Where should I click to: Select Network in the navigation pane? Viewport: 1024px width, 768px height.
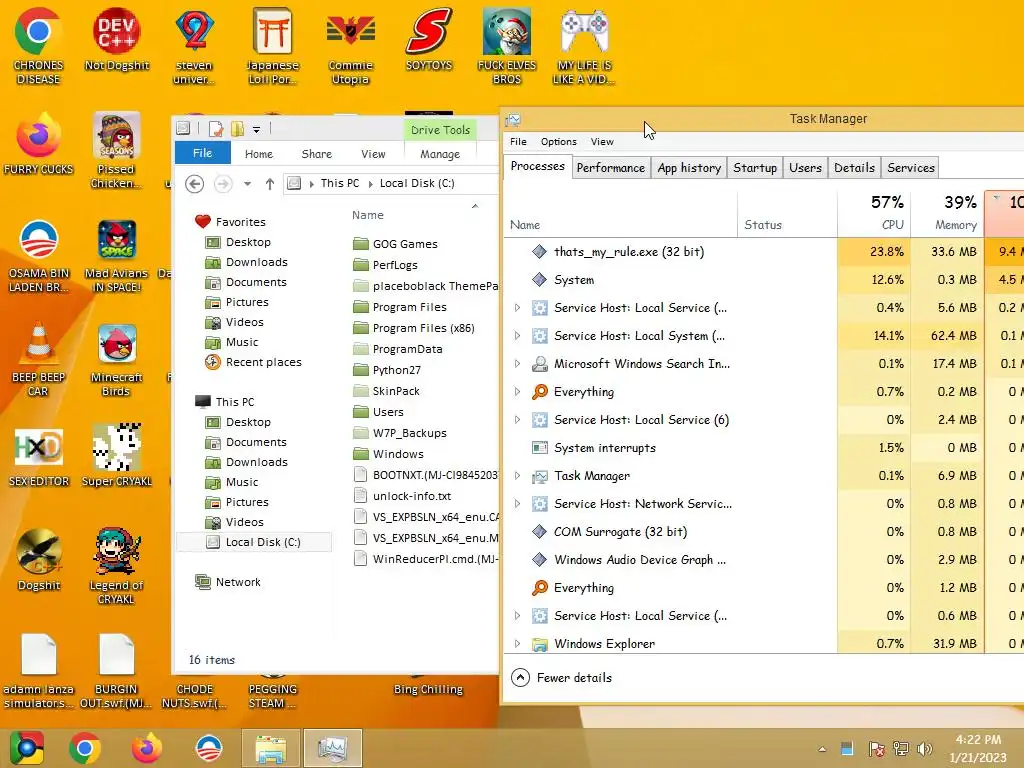pos(228,583)
